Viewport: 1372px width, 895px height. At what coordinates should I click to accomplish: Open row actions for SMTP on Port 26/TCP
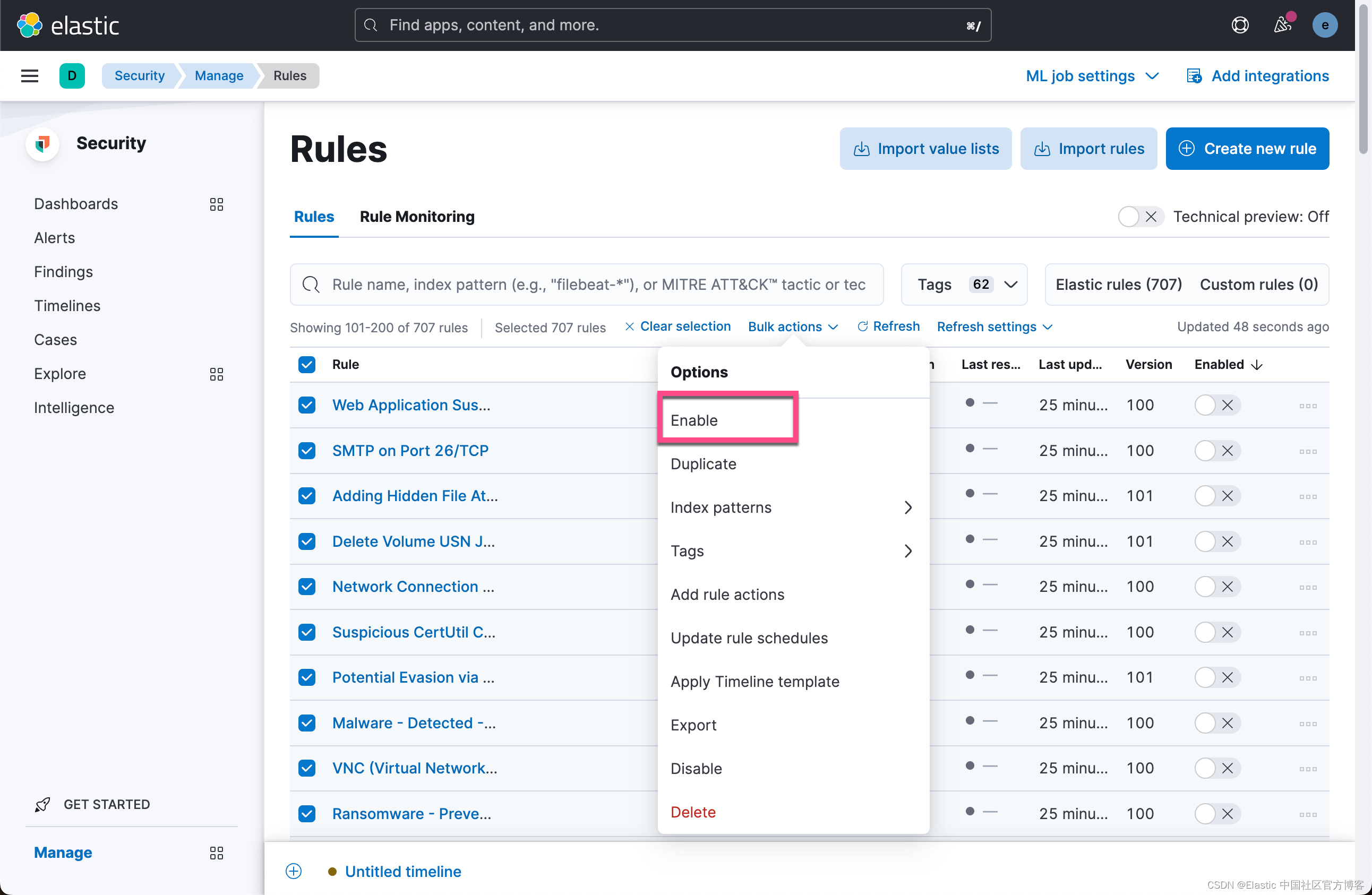(1307, 451)
